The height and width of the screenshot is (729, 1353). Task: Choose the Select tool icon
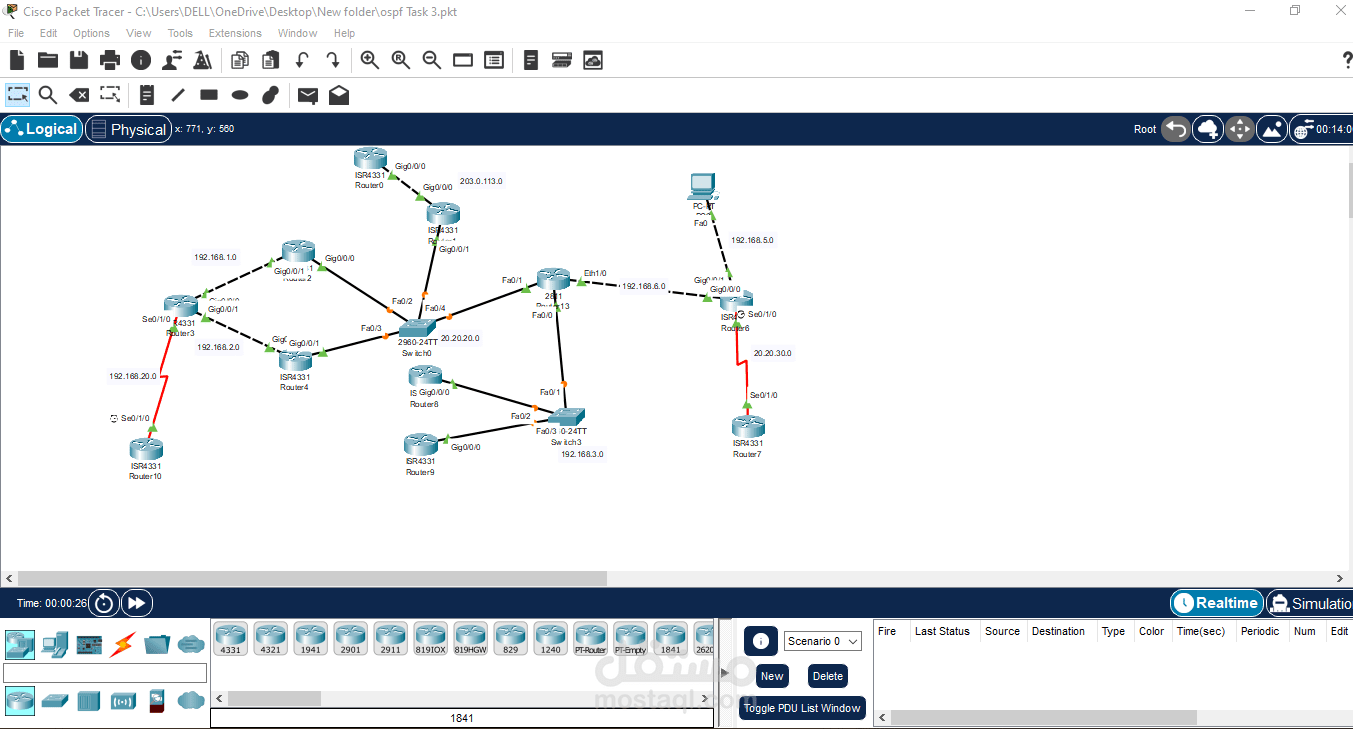pos(18,95)
